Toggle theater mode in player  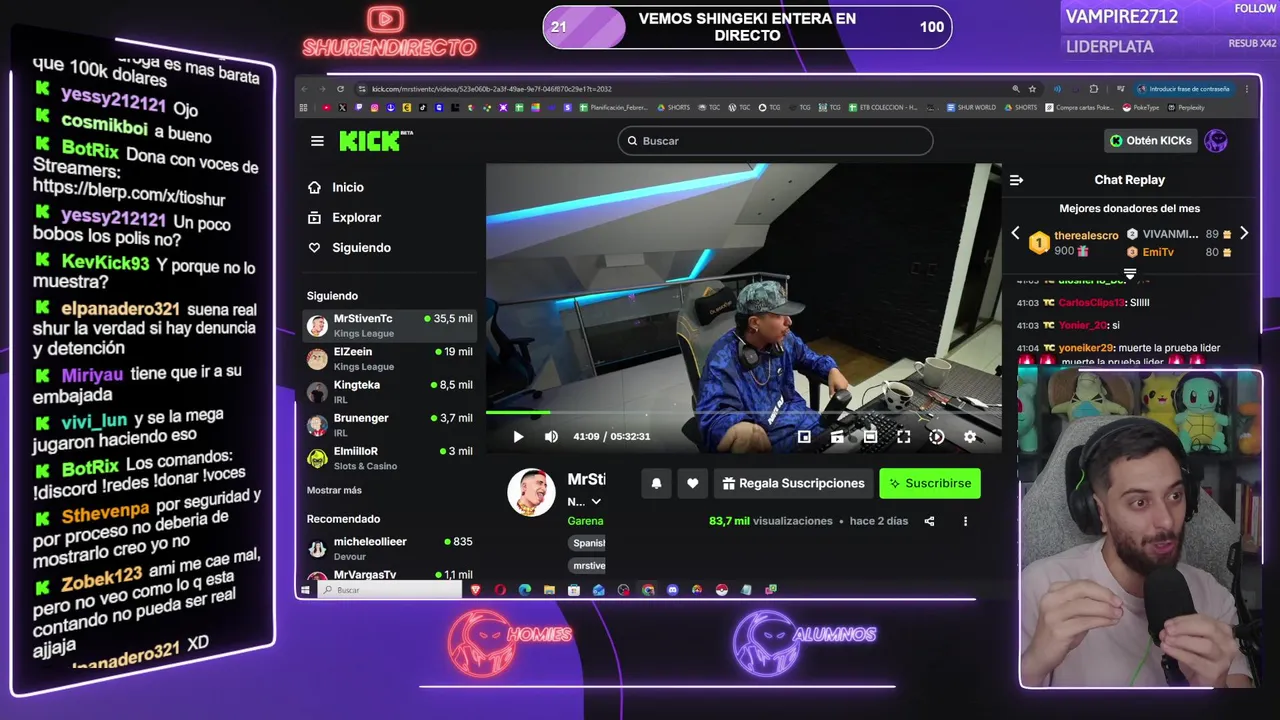tap(870, 436)
